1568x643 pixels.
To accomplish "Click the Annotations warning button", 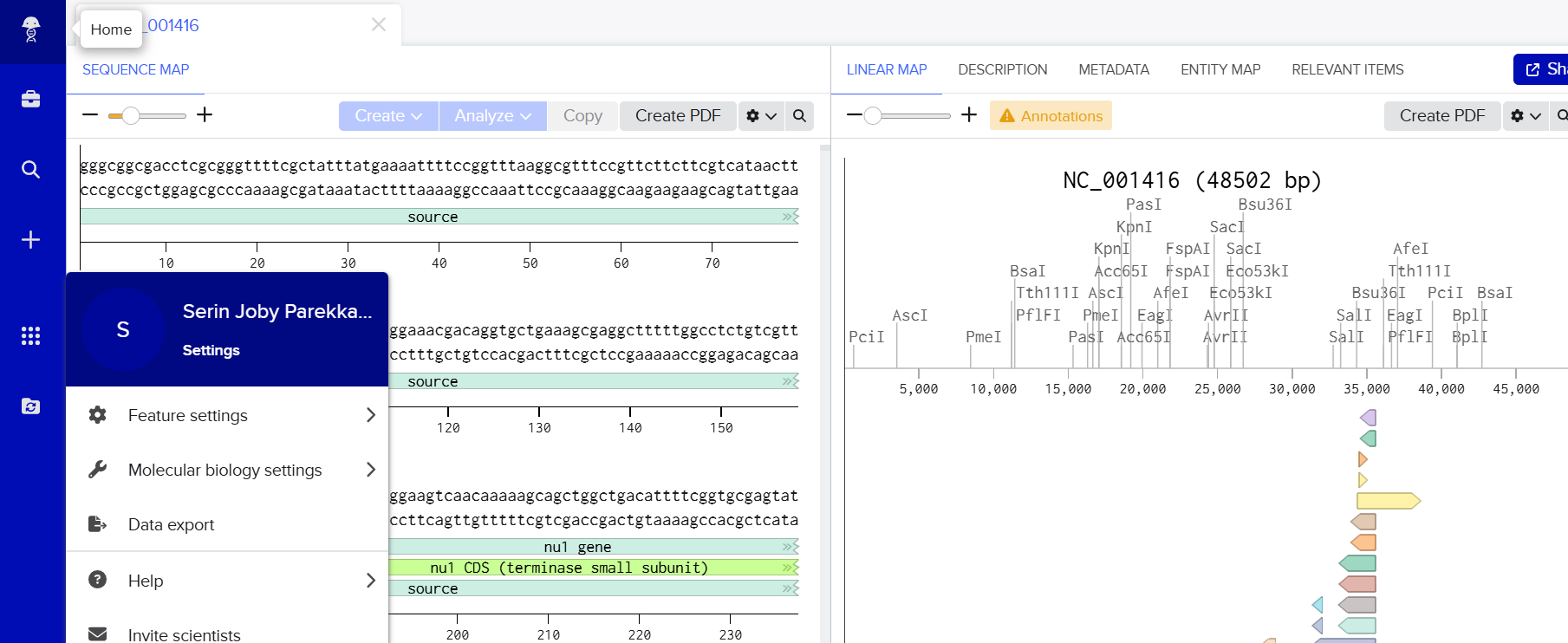I will coord(1051,116).
